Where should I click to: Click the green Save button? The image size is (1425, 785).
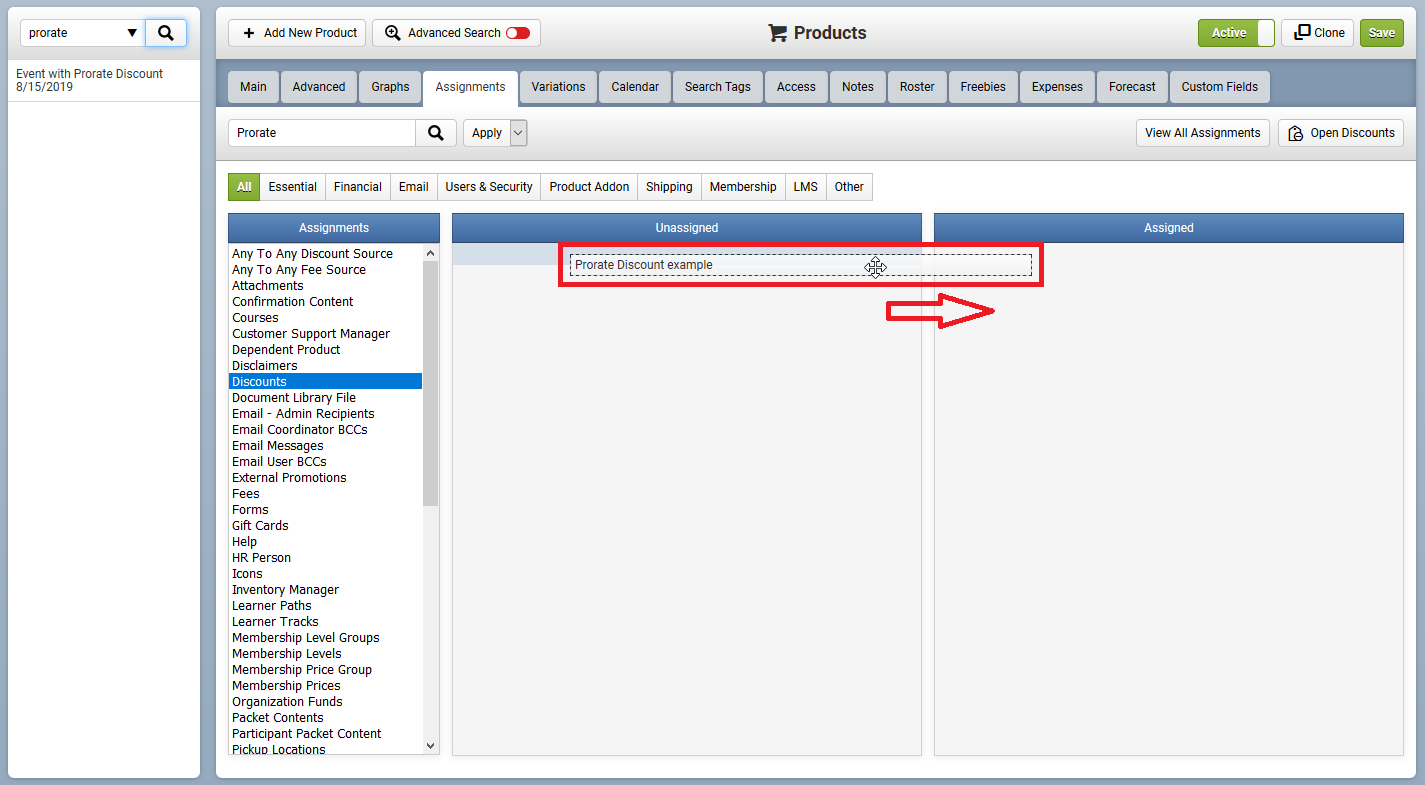click(x=1381, y=32)
